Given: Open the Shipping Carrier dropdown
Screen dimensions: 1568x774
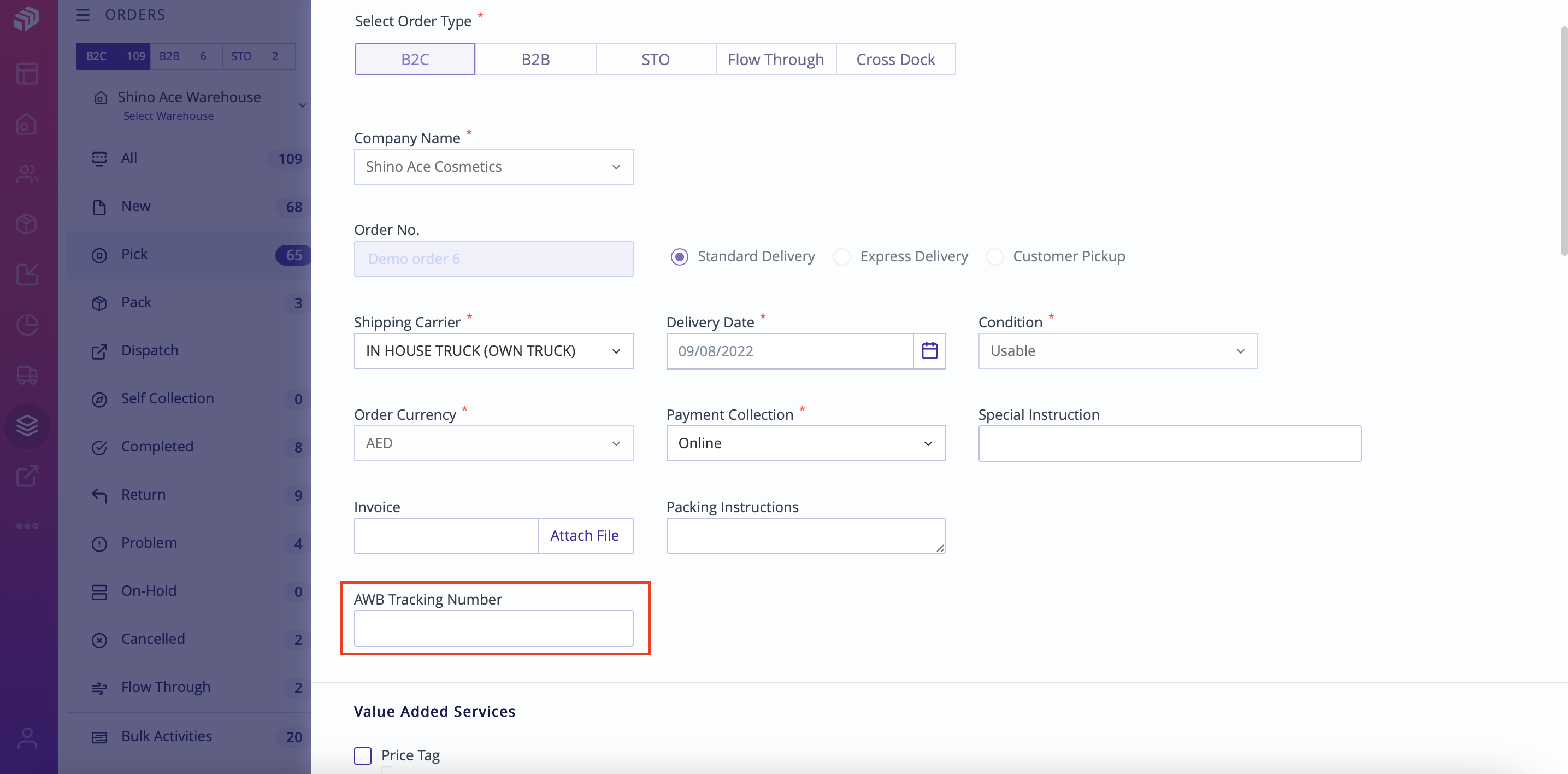Looking at the screenshot, I should [493, 351].
